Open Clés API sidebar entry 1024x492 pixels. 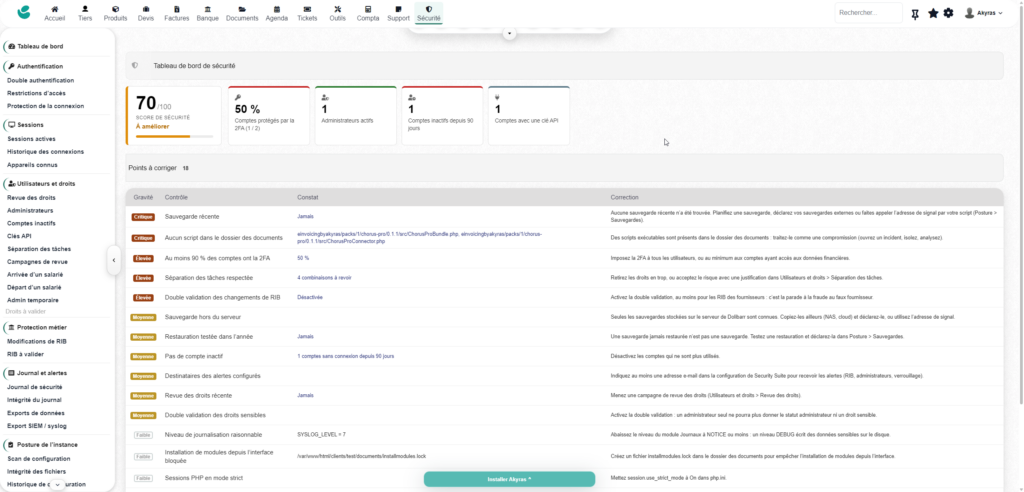click(19, 236)
